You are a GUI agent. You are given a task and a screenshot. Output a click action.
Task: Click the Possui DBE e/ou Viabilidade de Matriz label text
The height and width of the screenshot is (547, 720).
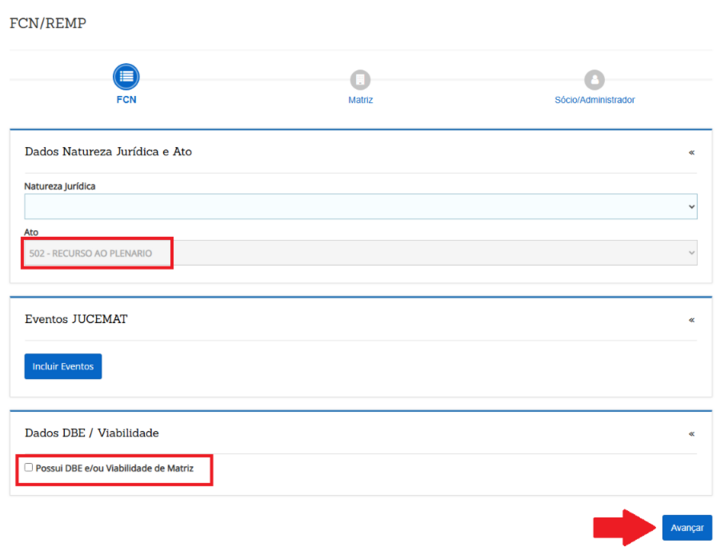click(115, 468)
